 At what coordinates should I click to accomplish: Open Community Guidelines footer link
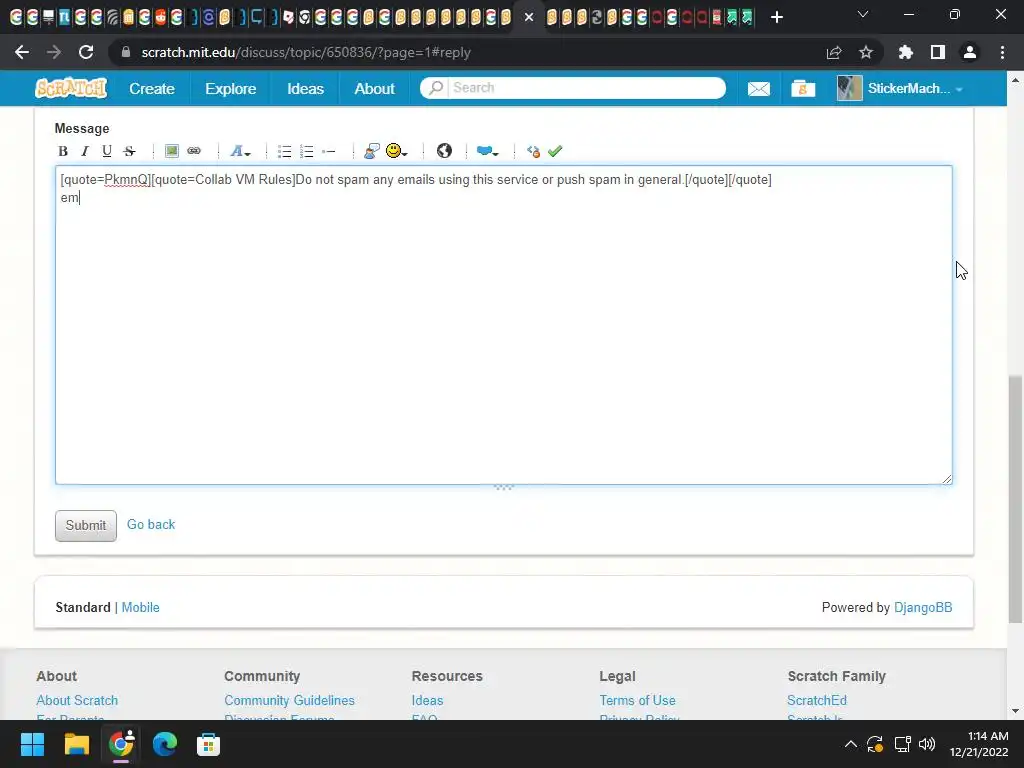pyautogui.click(x=289, y=700)
